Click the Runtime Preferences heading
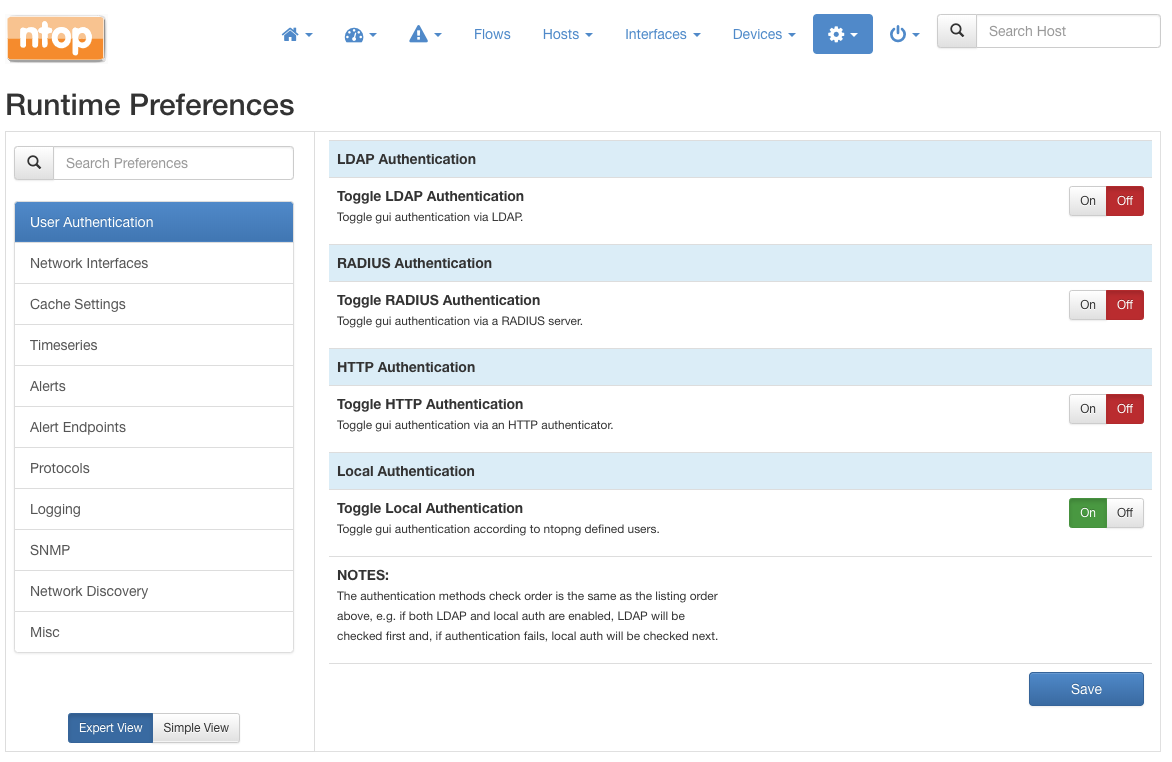Image resolution: width=1172 pixels, height=762 pixels. pyautogui.click(x=149, y=105)
